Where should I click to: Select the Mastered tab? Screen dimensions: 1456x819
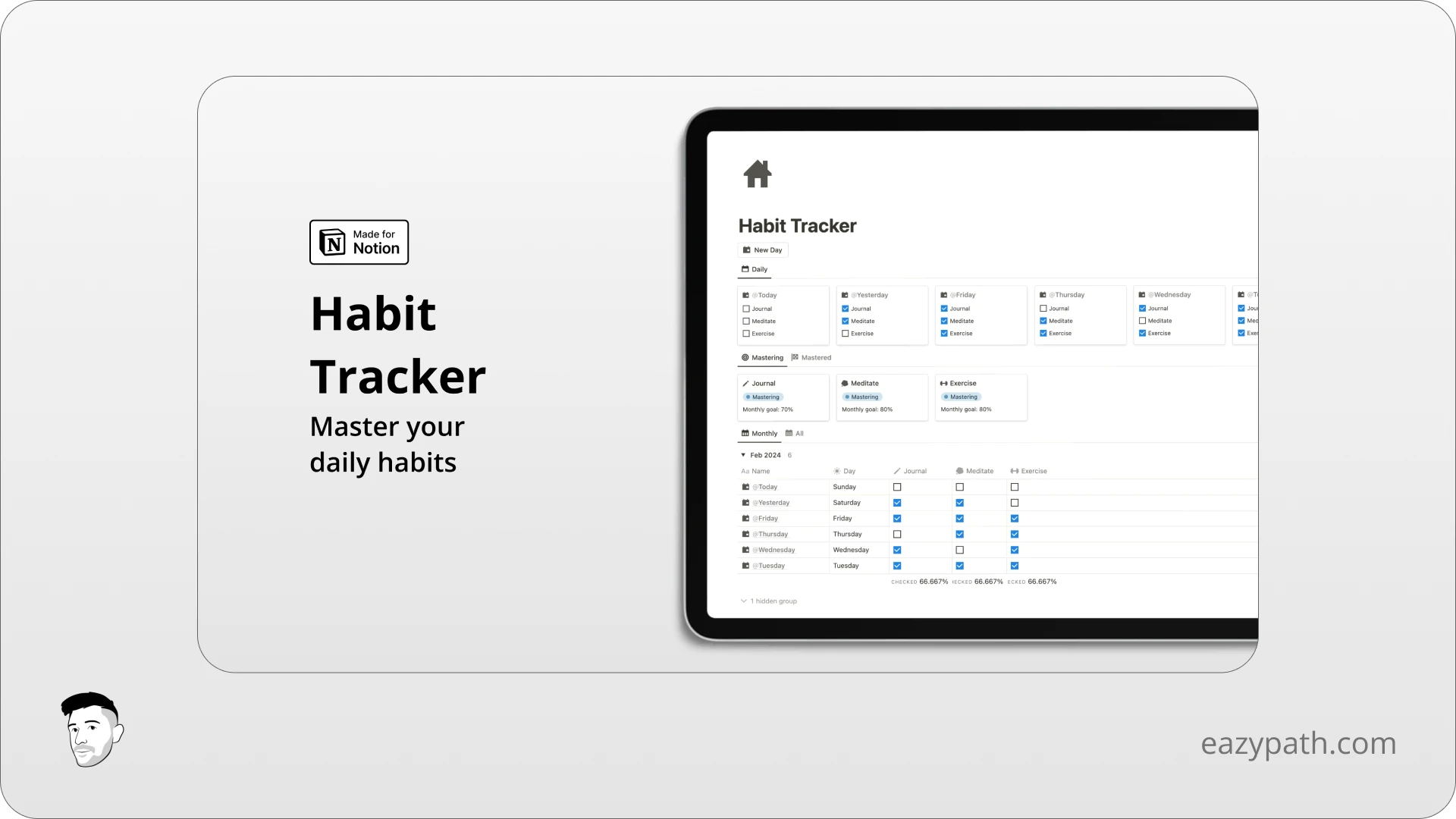816,357
